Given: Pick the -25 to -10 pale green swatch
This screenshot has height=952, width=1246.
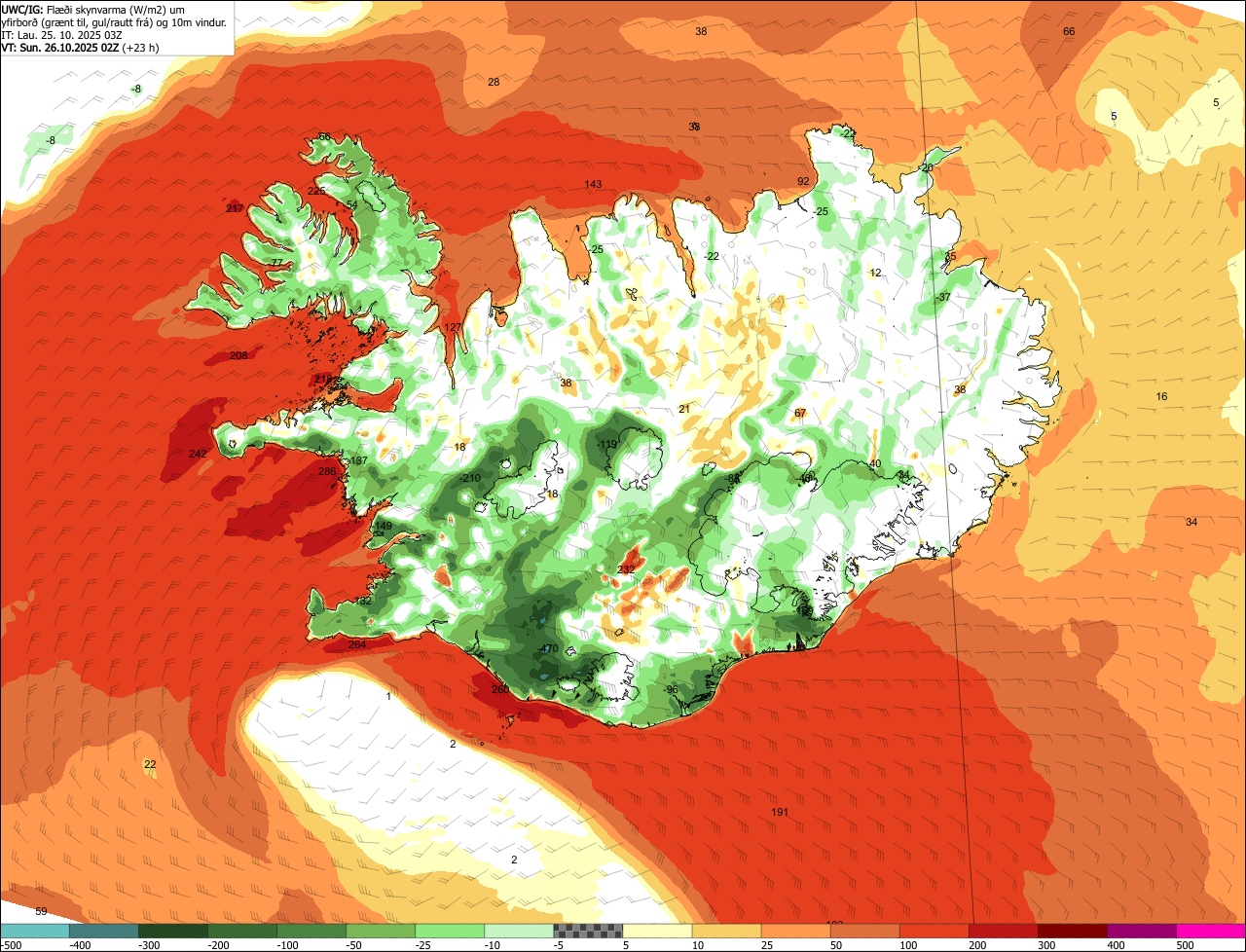Looking at the screenshot, I should [x=450, y=931].
